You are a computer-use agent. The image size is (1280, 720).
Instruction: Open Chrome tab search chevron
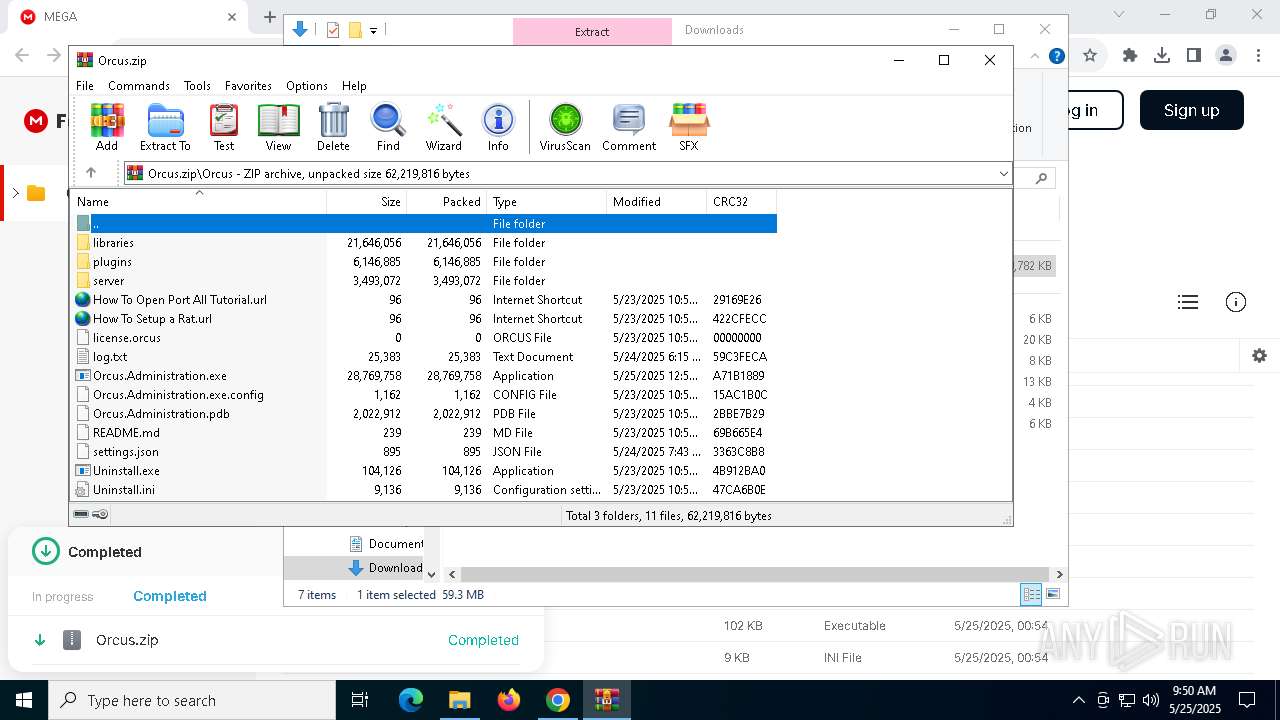pos(1119,15)
